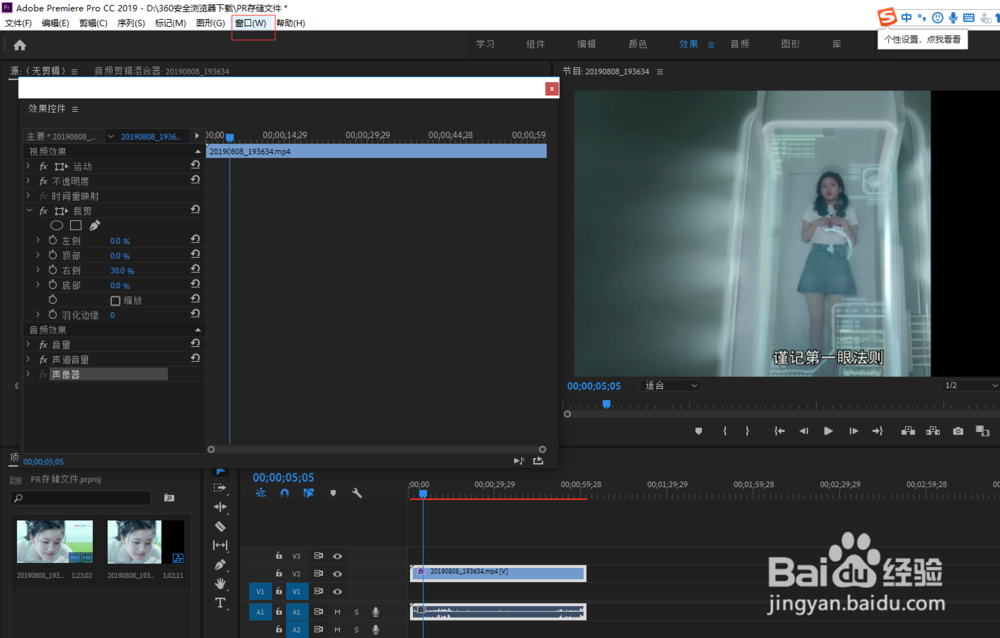Select the Hand tool
This screenshot has height=638, width=1000.
pyautogui.click(x=220, y=584)
